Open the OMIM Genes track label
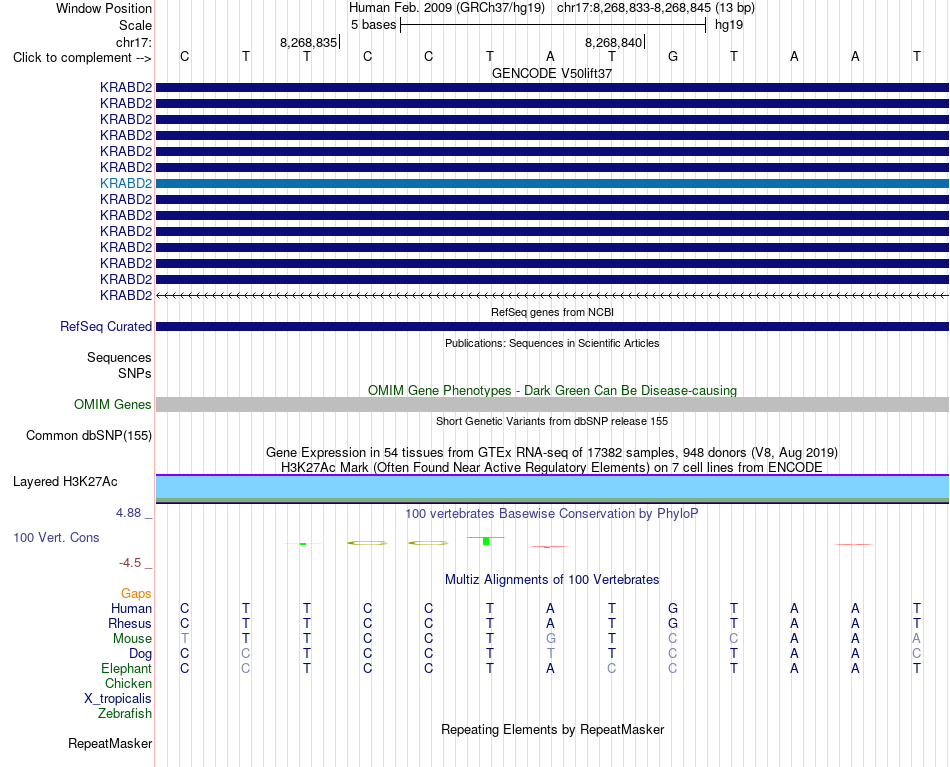The height and width of the screenshot is (767, 950). (113, 404)
